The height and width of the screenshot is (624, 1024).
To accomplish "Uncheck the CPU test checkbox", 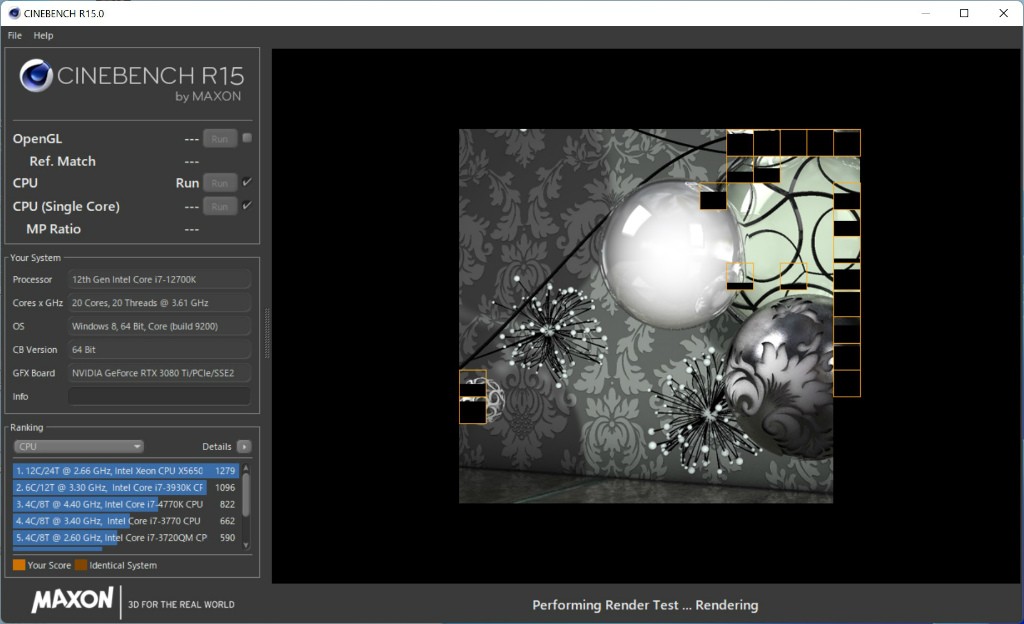I will pos(247,182).
